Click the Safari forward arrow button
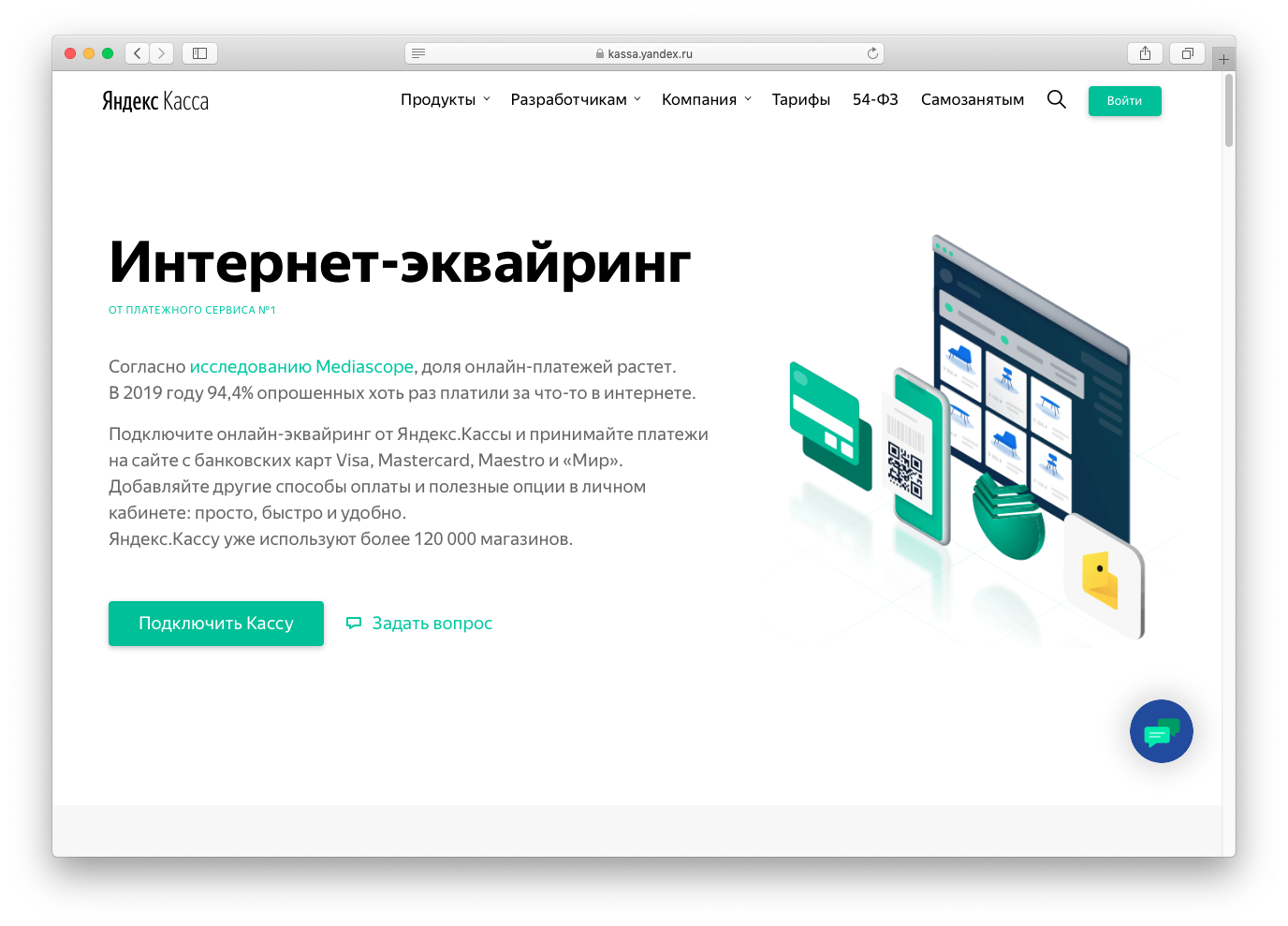 point(162,53)
